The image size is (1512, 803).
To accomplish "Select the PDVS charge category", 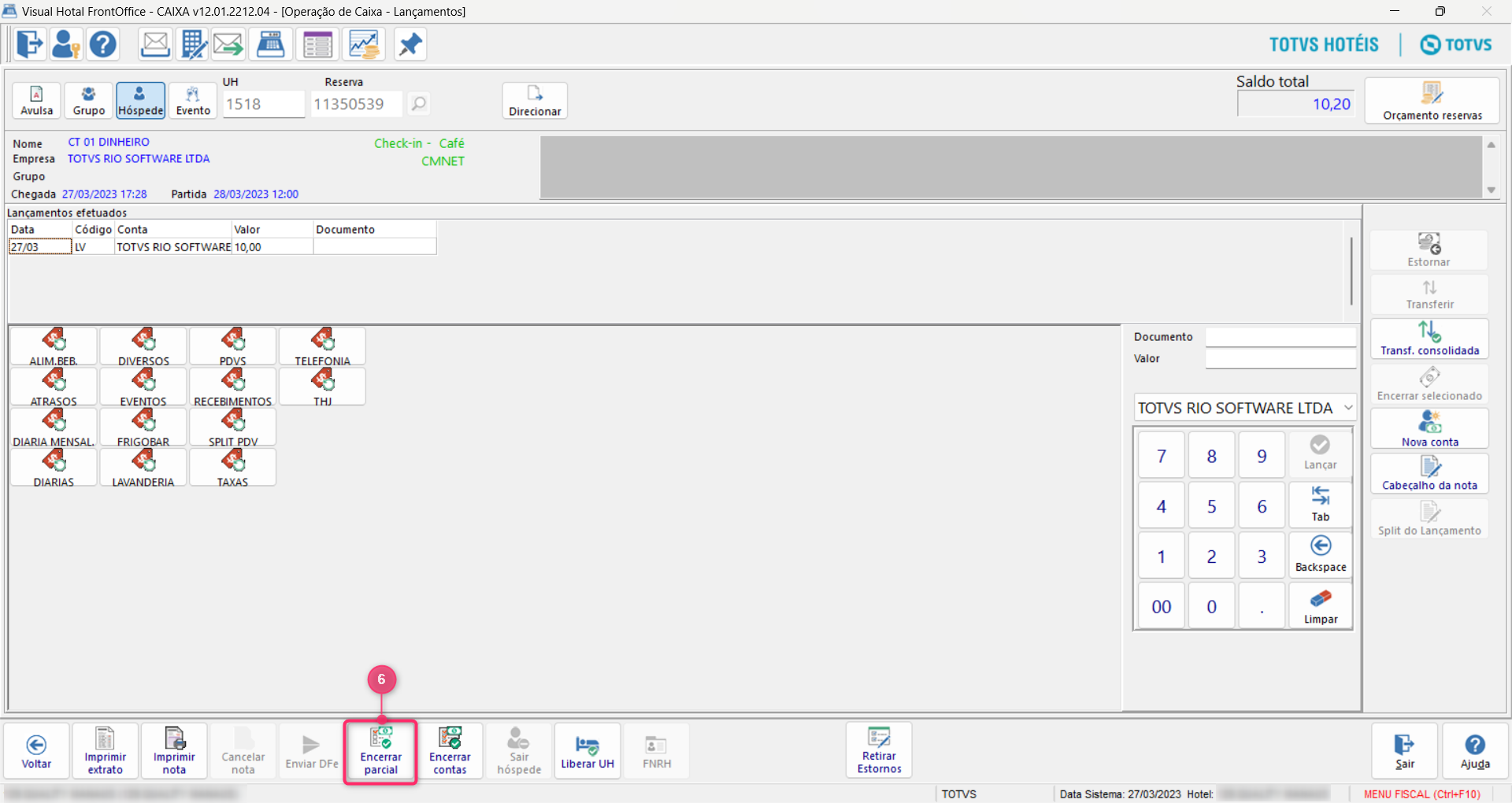I will [233, 346].
